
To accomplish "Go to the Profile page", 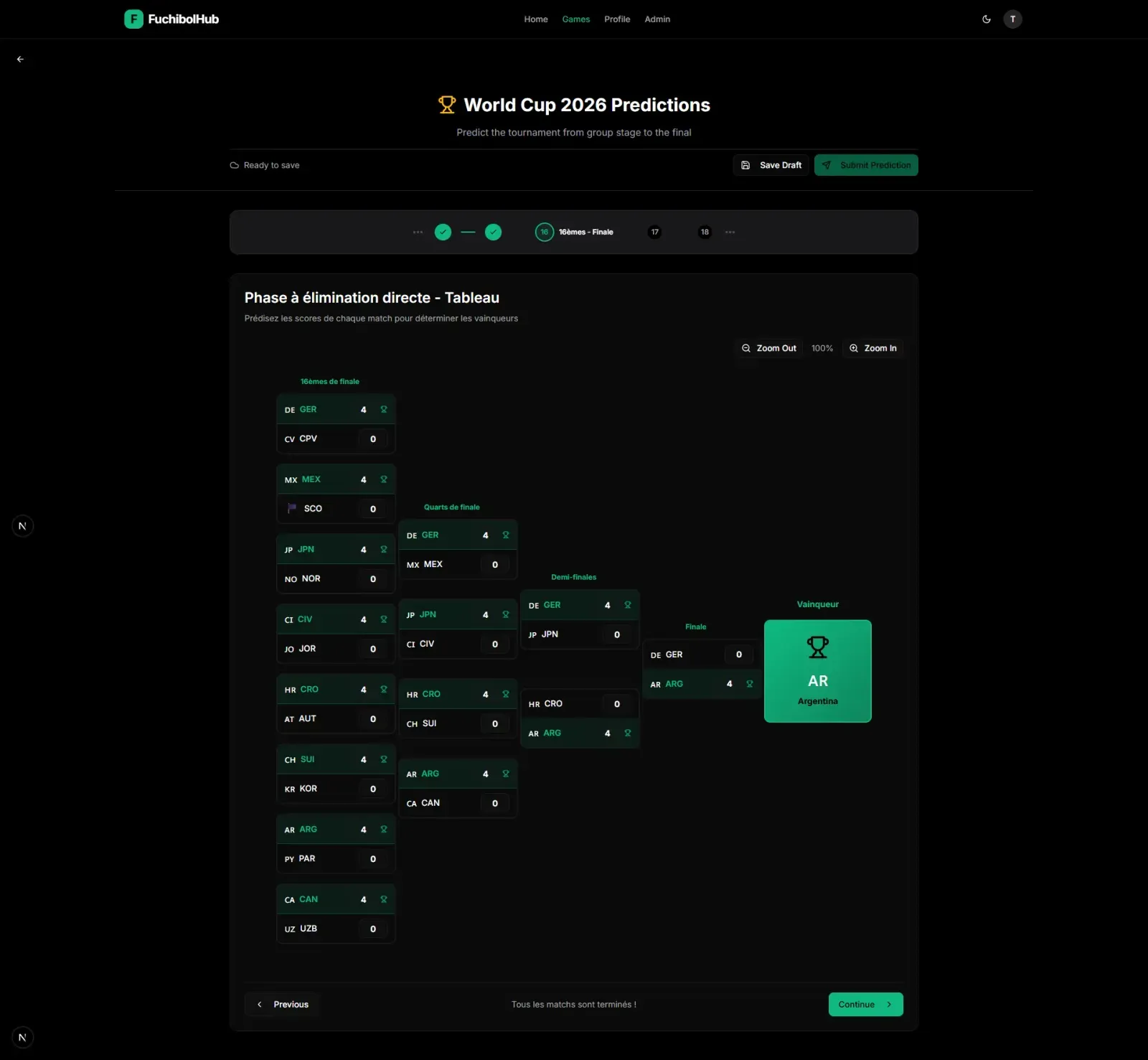I will (x=617, y=19).
